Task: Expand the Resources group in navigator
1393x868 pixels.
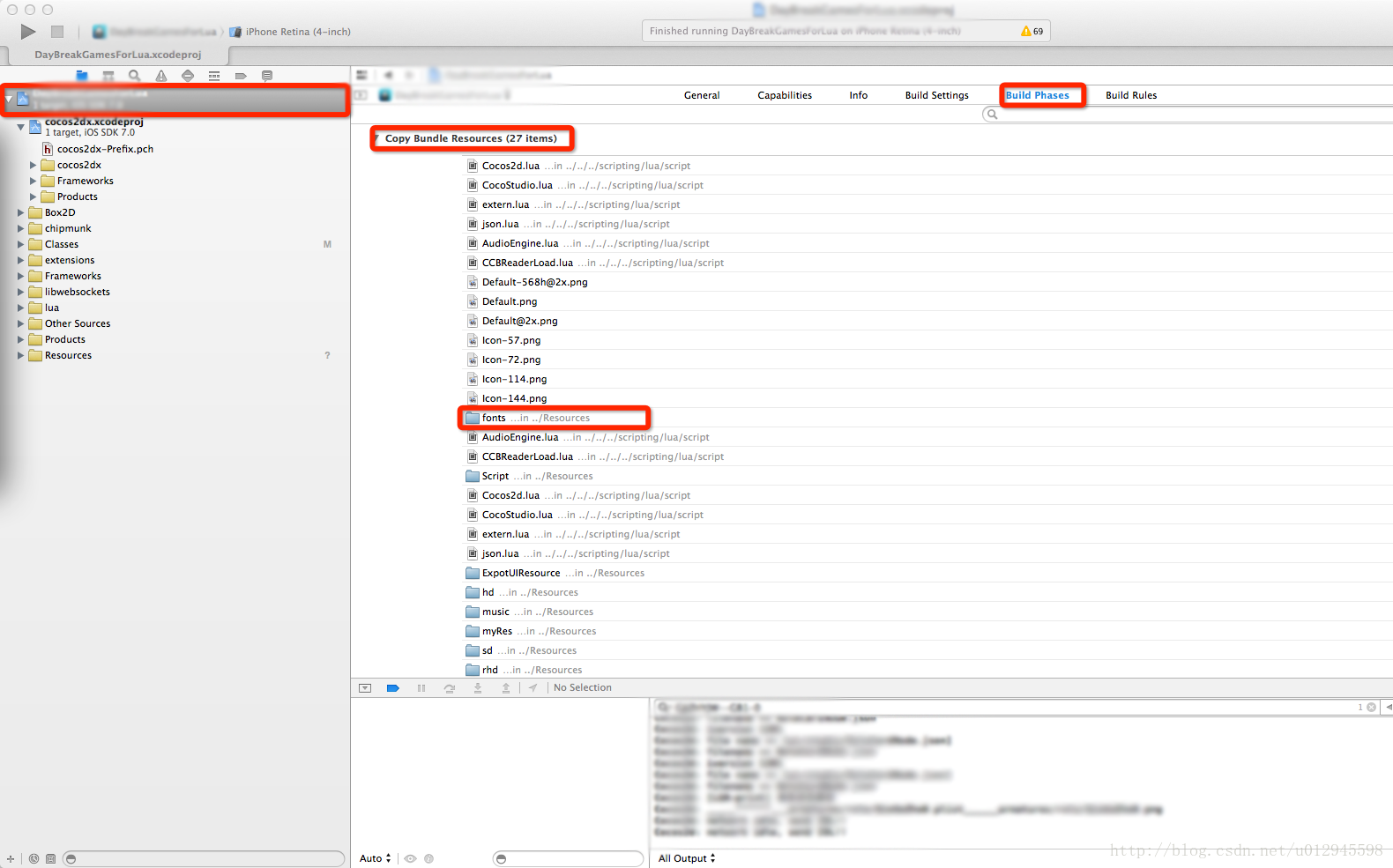Action: point(21,355)
